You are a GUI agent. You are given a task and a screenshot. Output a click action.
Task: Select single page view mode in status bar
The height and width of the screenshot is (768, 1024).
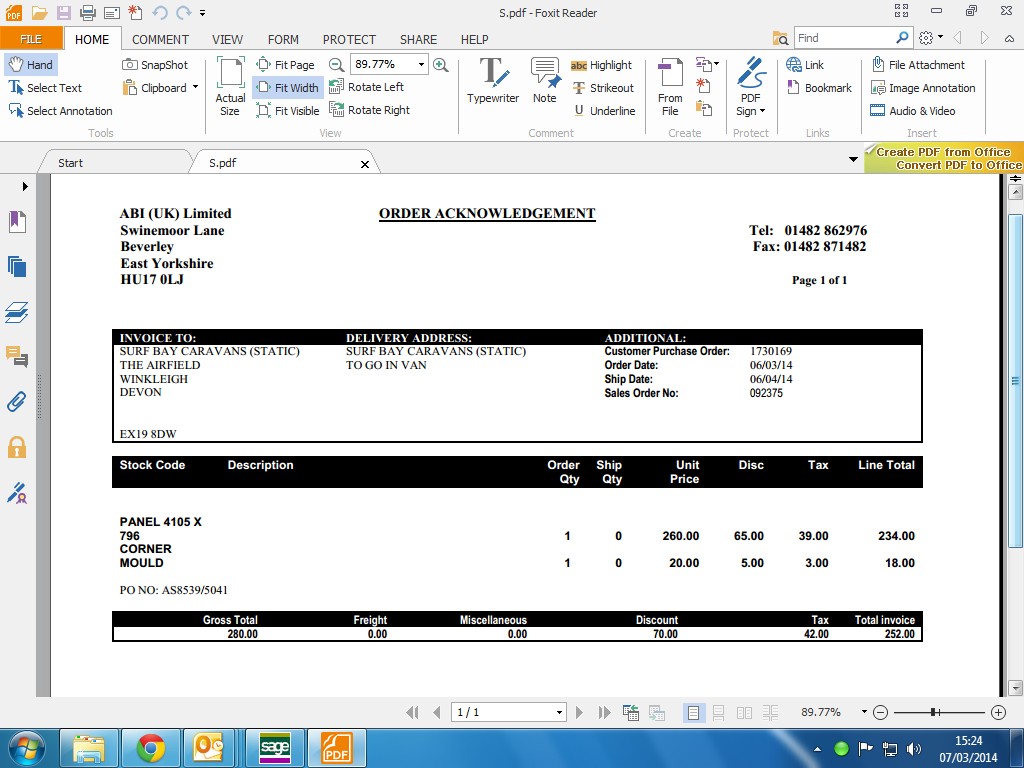coord(694,712)
